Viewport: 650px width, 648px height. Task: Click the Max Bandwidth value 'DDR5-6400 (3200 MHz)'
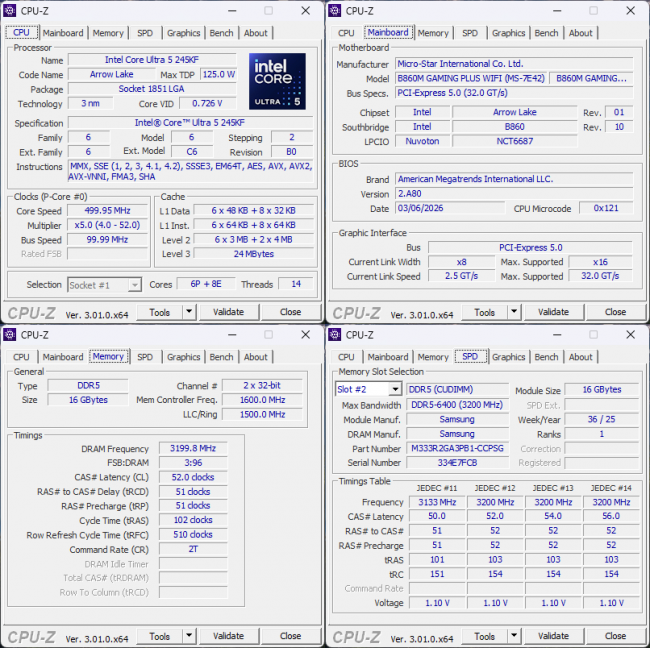point(457,405)
